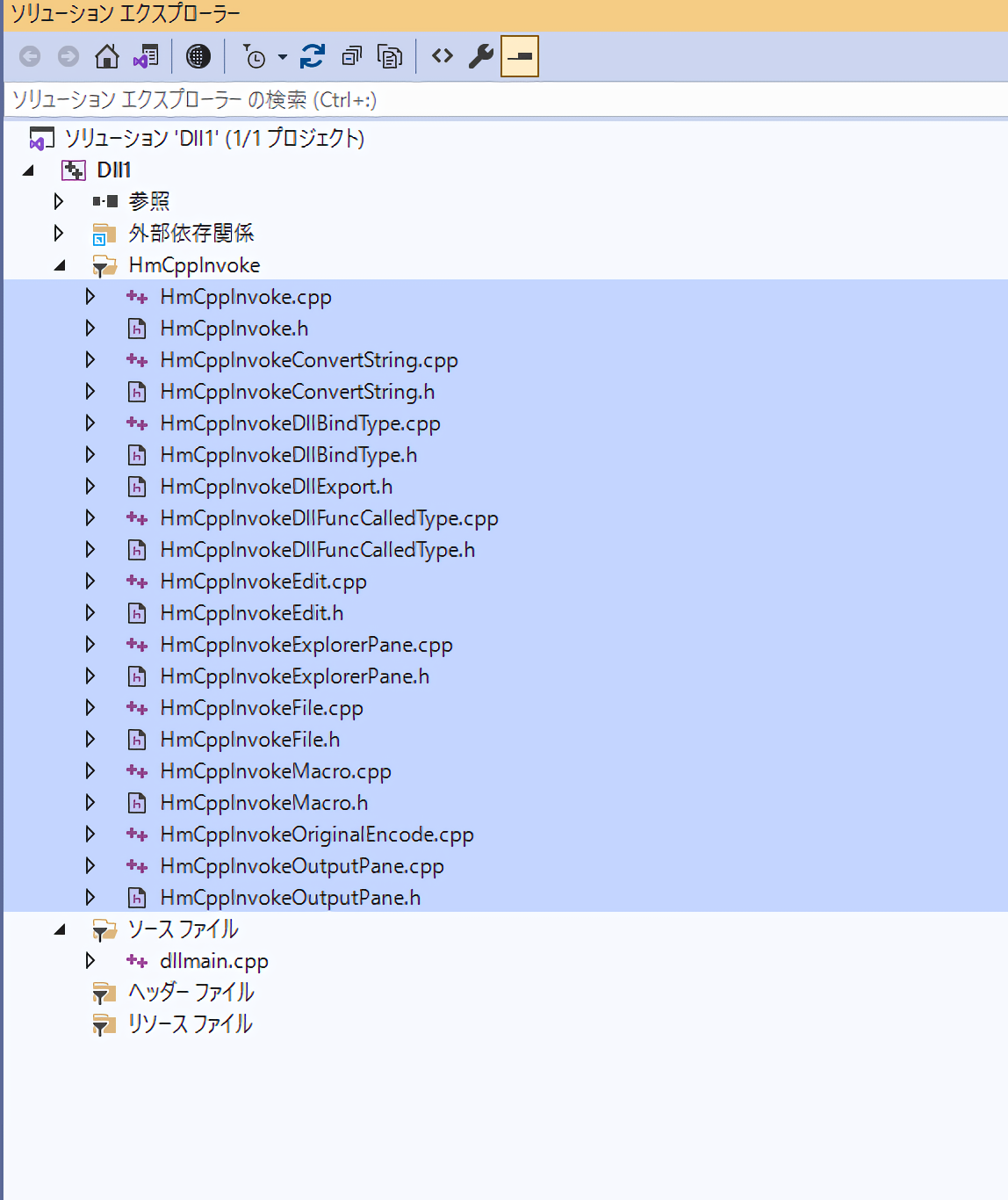Open Properties using the wrench icon
The width and height of the screenshot is (1008, 1200).
coord(480,57)
